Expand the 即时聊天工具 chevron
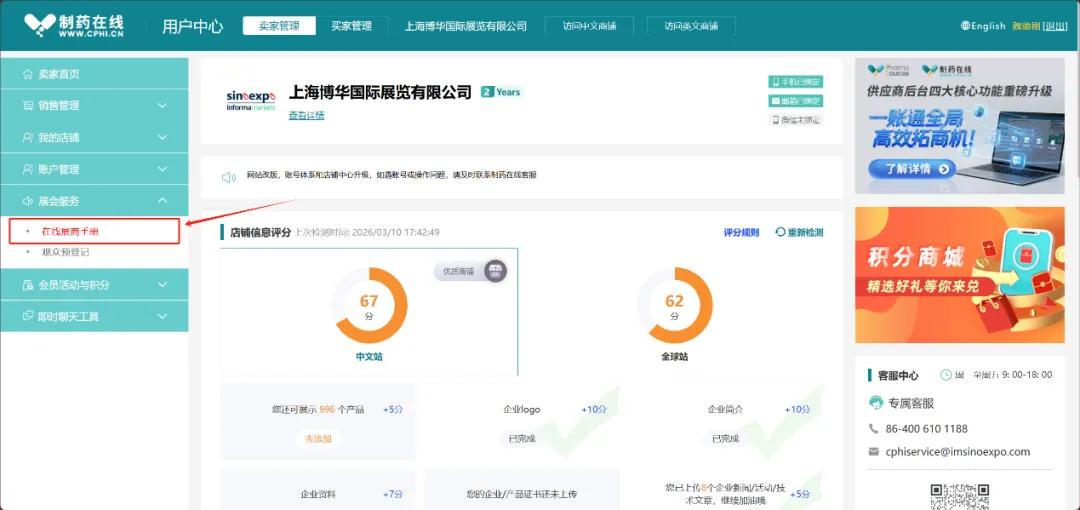The height and width of the screenshot is (510, 1080). pos(163,316)
